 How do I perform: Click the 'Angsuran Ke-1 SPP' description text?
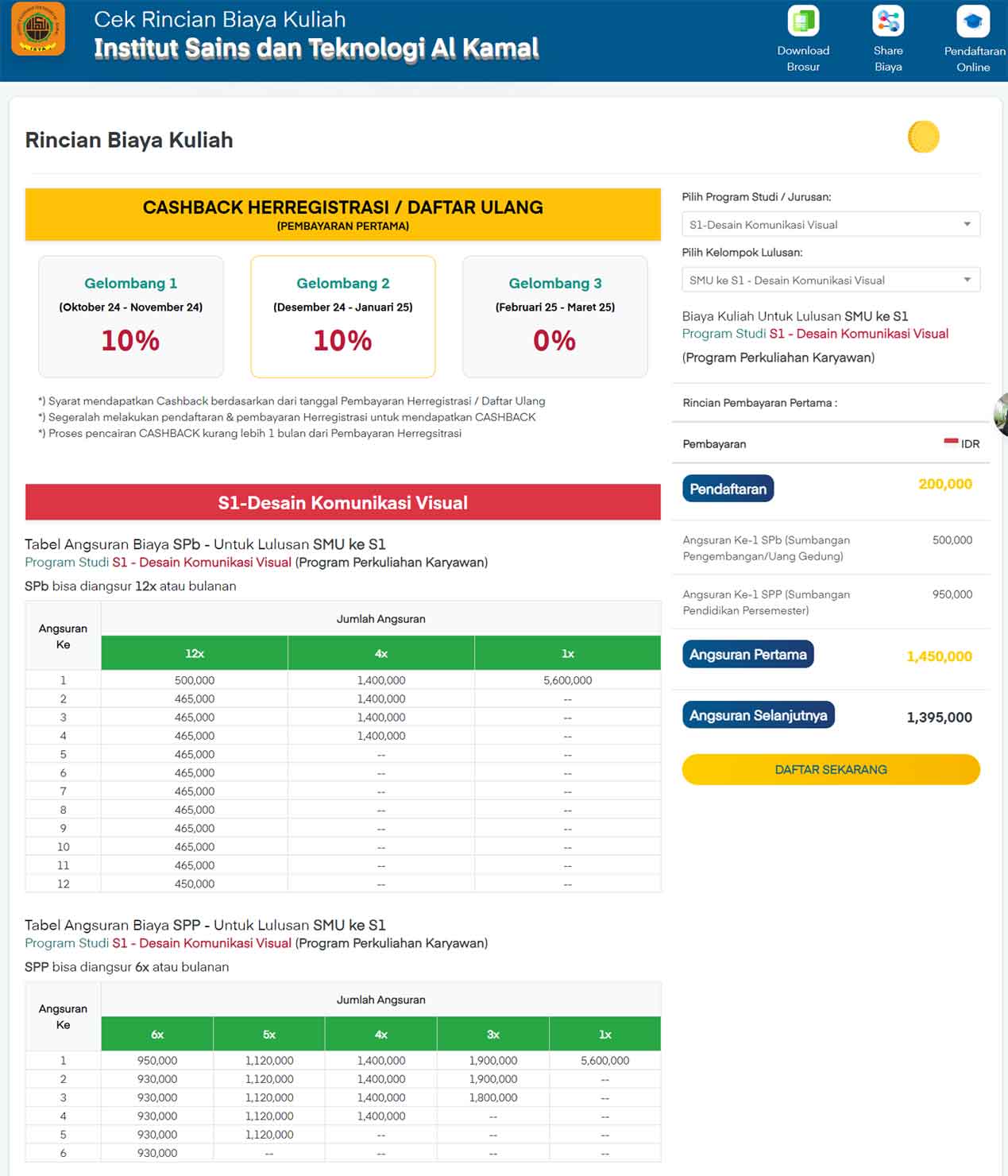767,602
